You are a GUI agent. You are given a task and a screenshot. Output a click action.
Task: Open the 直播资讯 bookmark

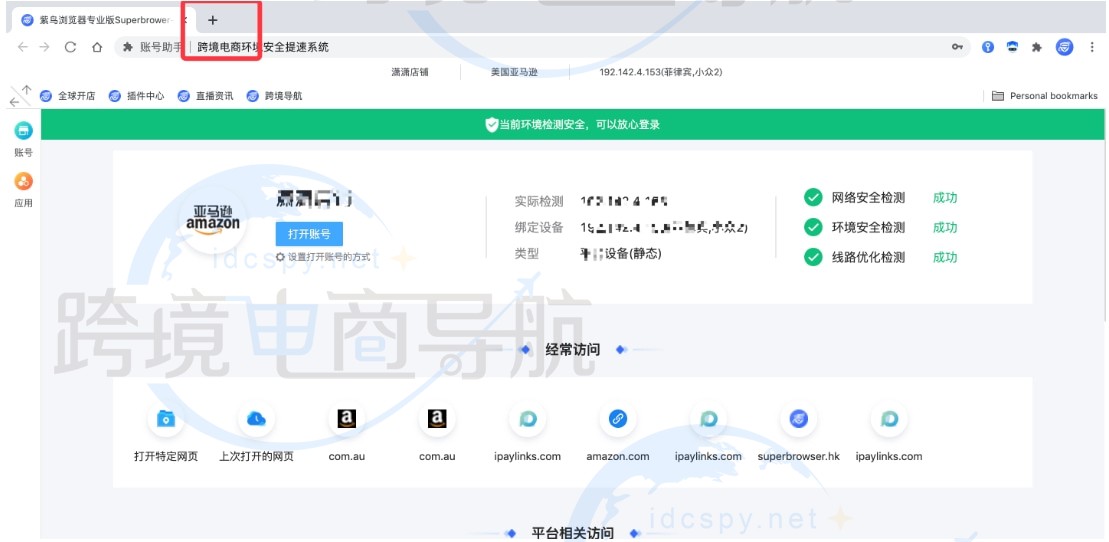coord(206,96)
